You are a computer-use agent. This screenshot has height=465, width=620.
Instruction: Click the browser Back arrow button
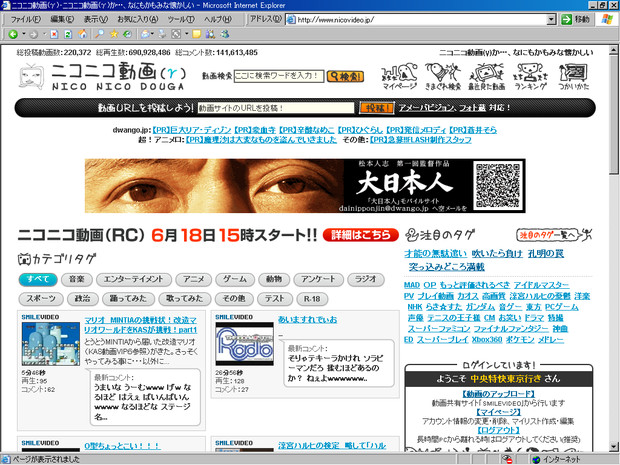[13, 34]
